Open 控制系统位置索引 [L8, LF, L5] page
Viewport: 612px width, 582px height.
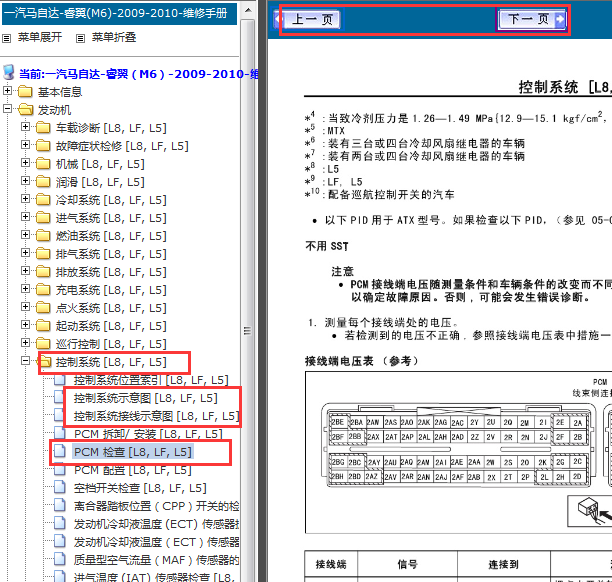[151, 380]
